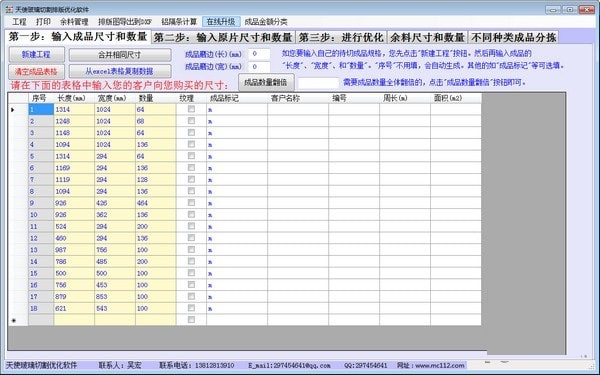Open the 成品金额分类 menu
The image size is (600, 375).
[x=266, y=22]
